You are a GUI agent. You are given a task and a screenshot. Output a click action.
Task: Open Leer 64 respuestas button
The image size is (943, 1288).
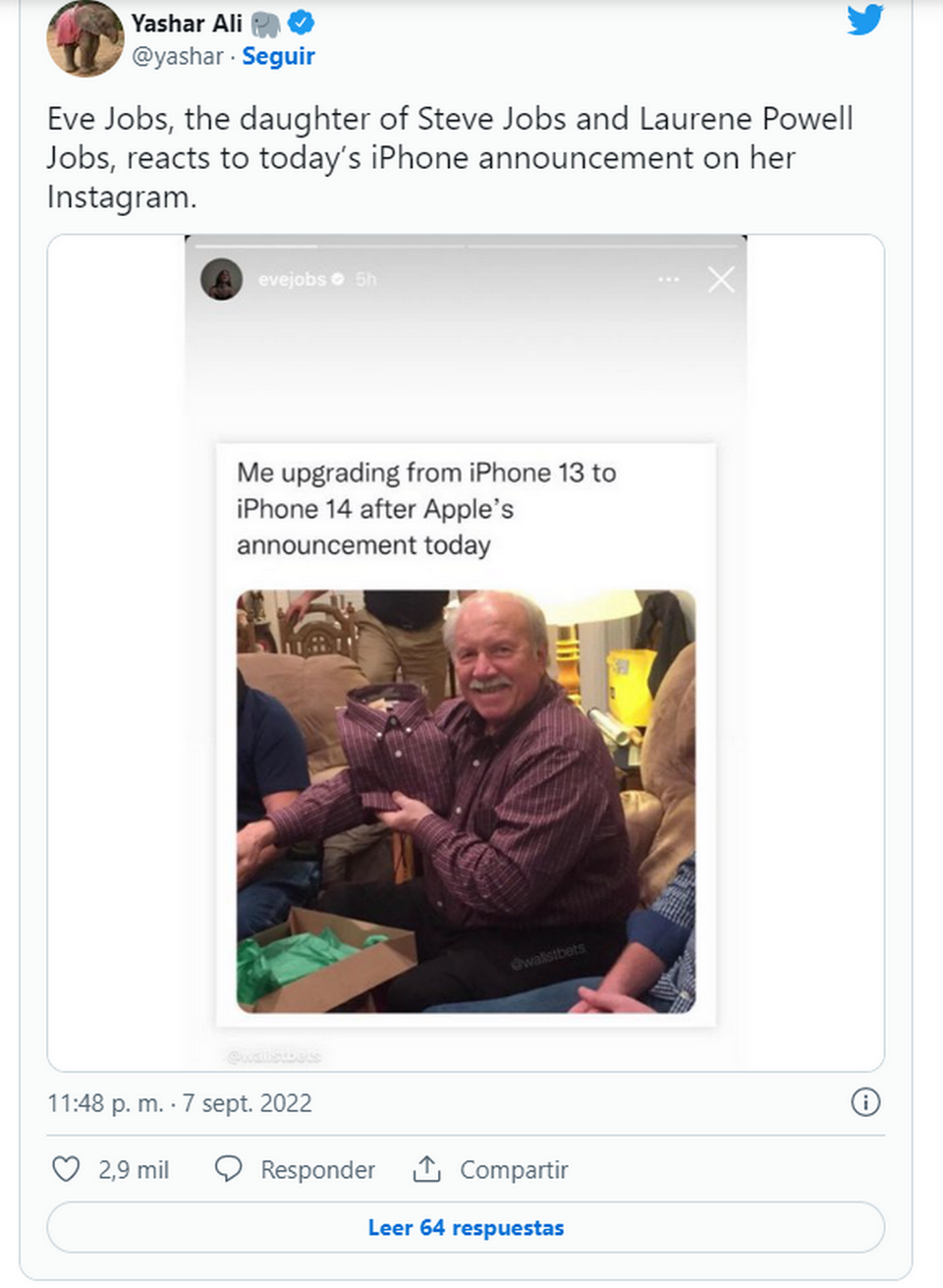click(466, 1227)
